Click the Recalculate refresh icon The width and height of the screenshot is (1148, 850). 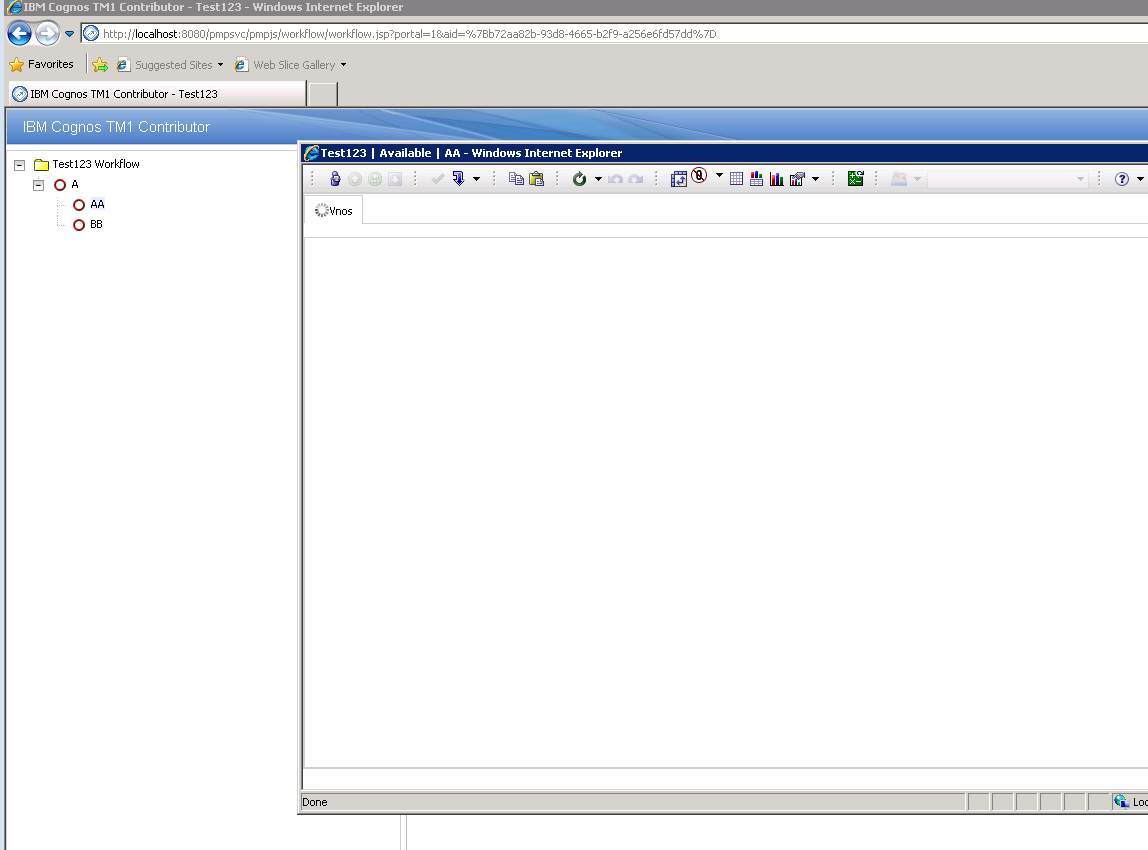click(579, 179)
